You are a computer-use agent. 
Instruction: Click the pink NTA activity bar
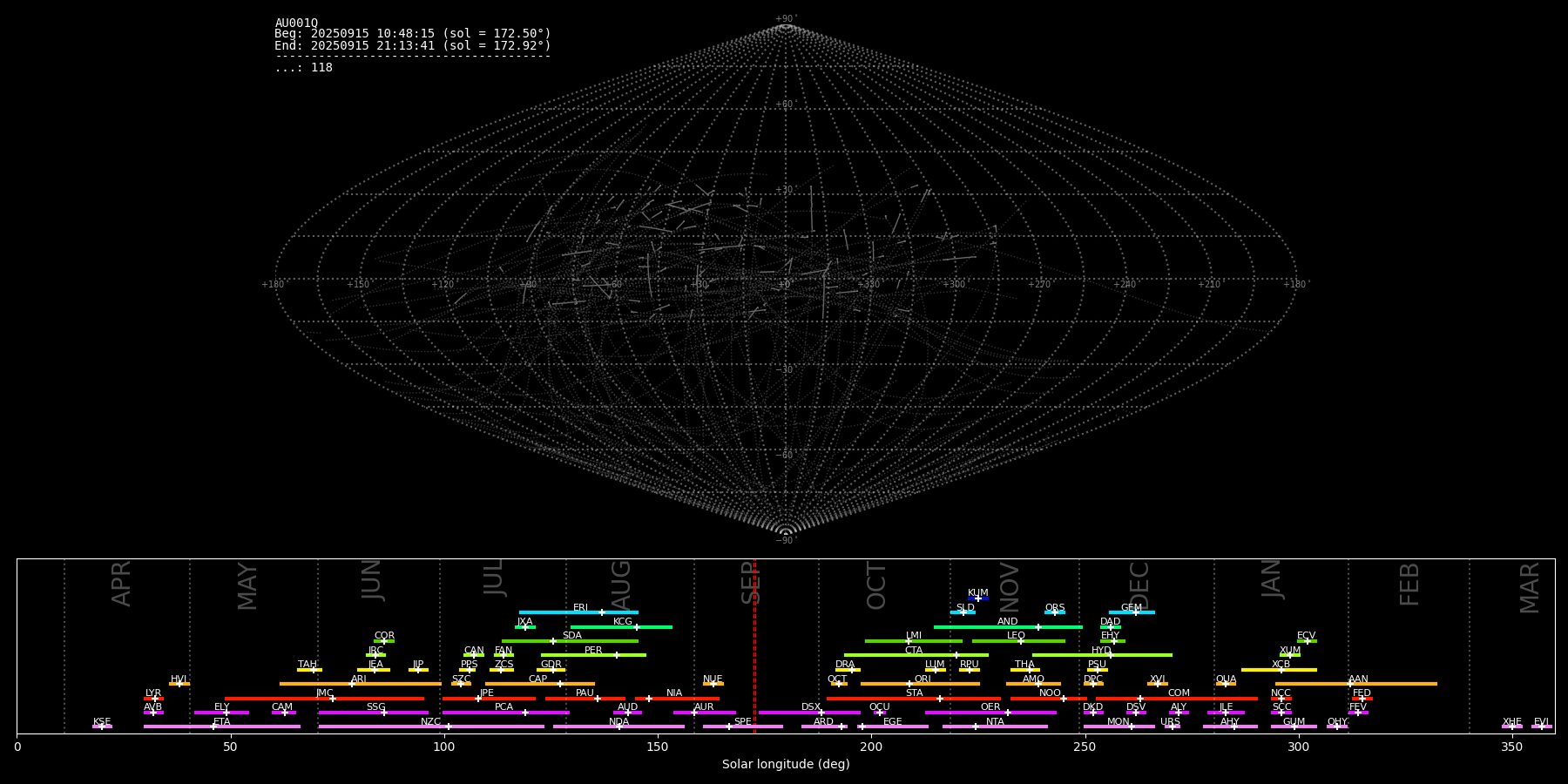click(x=995, y=727)
